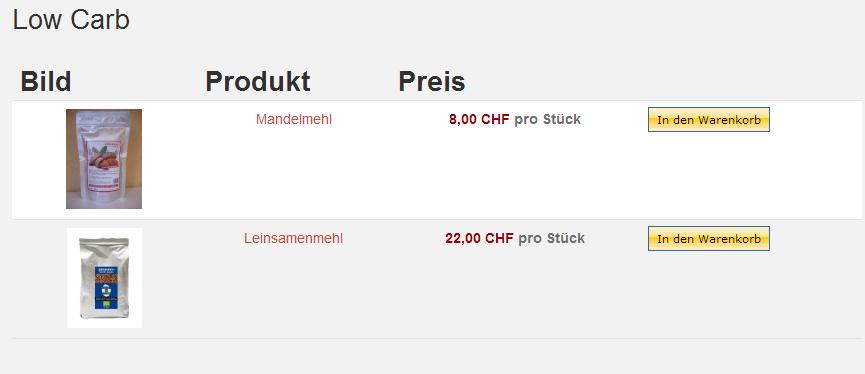Open the Leinsamenmehl product image
Image resolution: width=865 pixels, height=374 pixels.
[x=104, y=278]
